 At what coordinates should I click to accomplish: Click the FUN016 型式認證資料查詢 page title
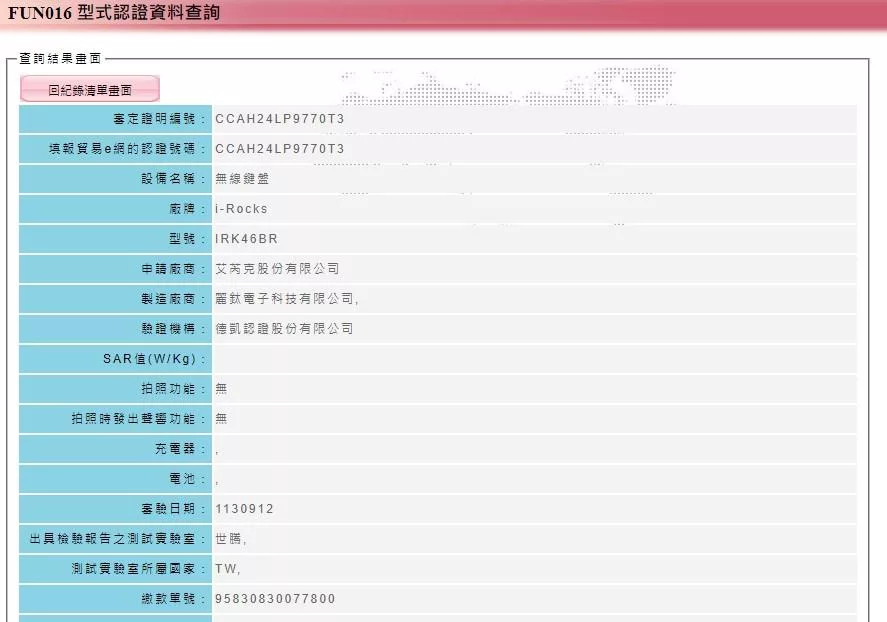[x=115, y=13]
